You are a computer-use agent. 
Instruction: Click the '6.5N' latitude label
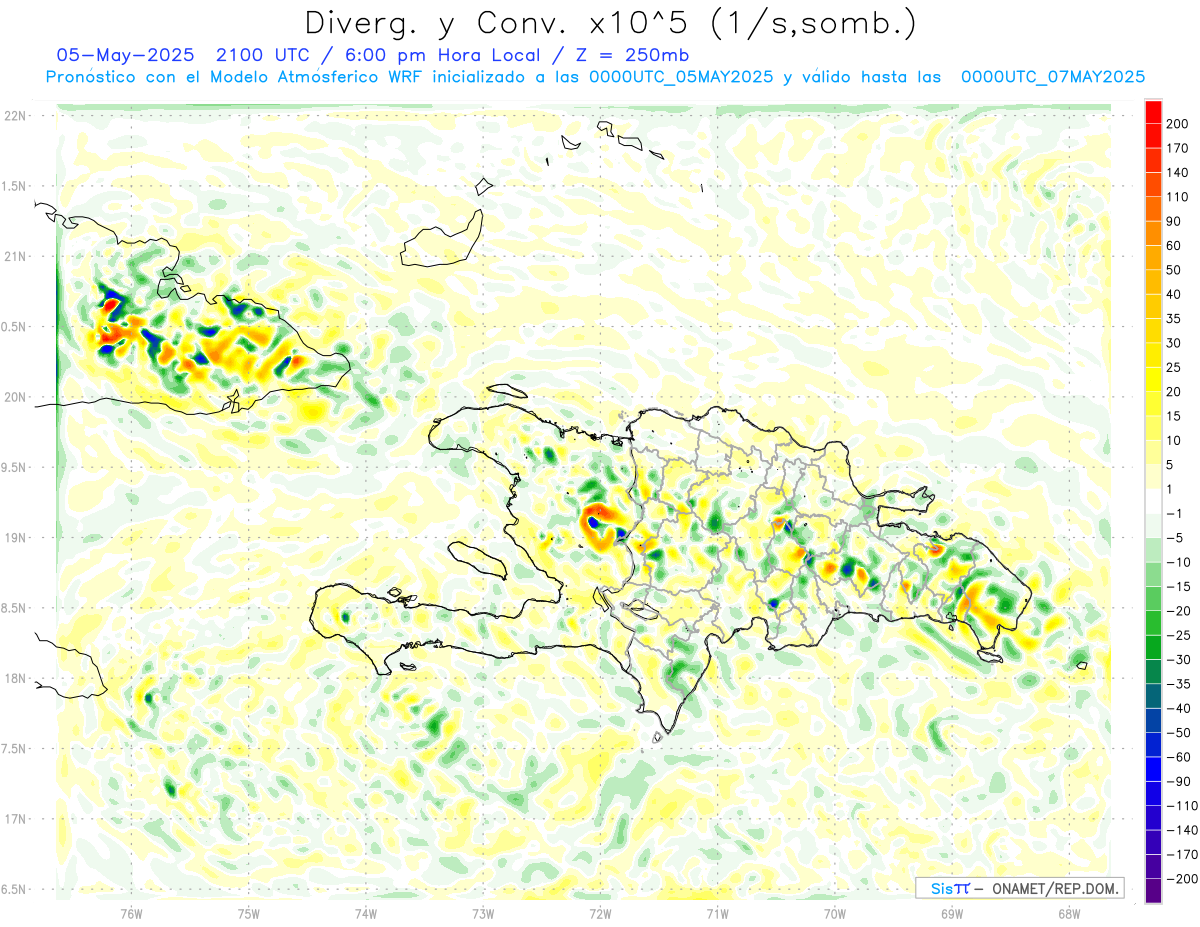point(14,890)
